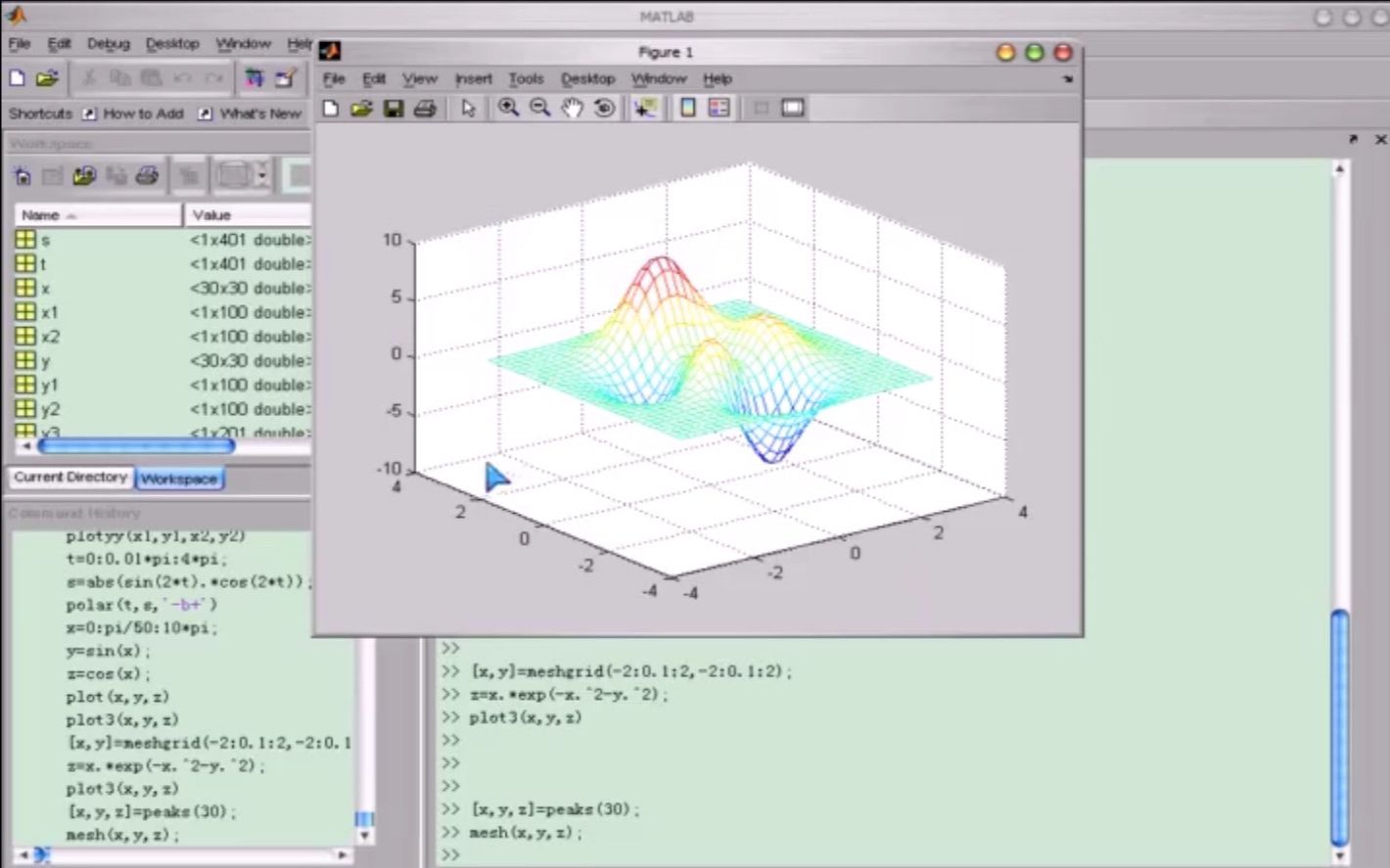
Task: Enable the Zoom Out tool
Action: [540, 108]
